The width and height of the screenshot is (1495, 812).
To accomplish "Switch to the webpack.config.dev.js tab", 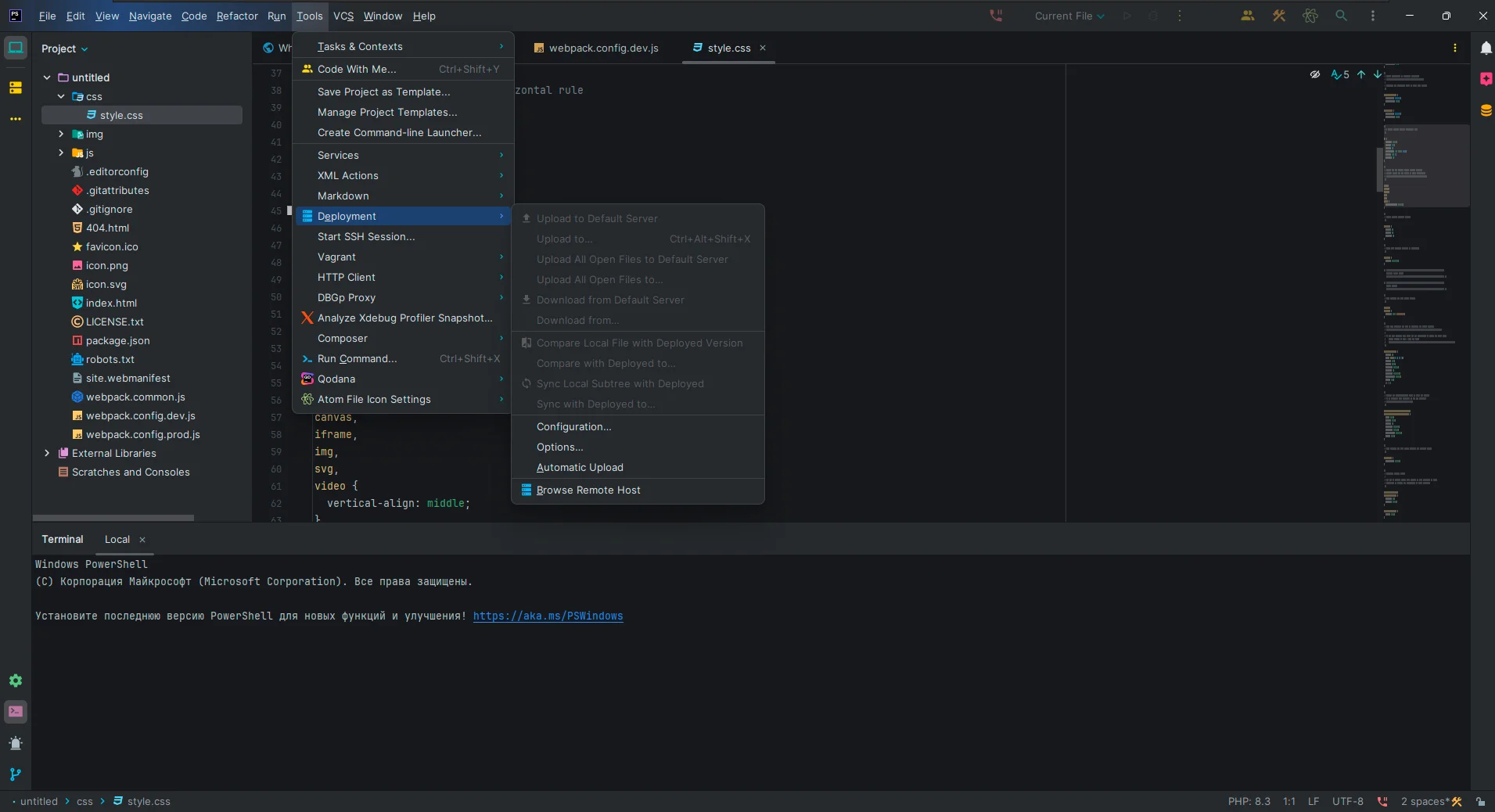I will tap(603, 48).
